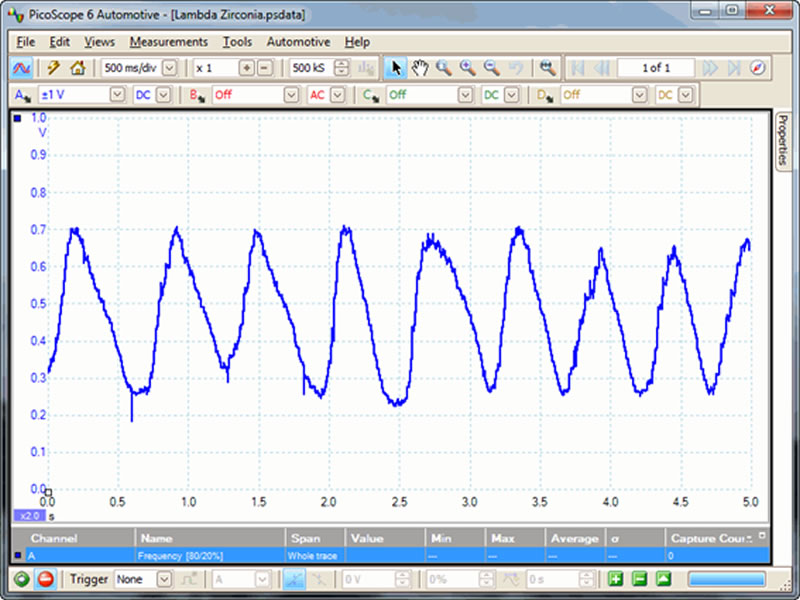This screenshot has height=600, width=800.
Task: Click the zoom to full view icon
Action: click(x=547, y=68)
